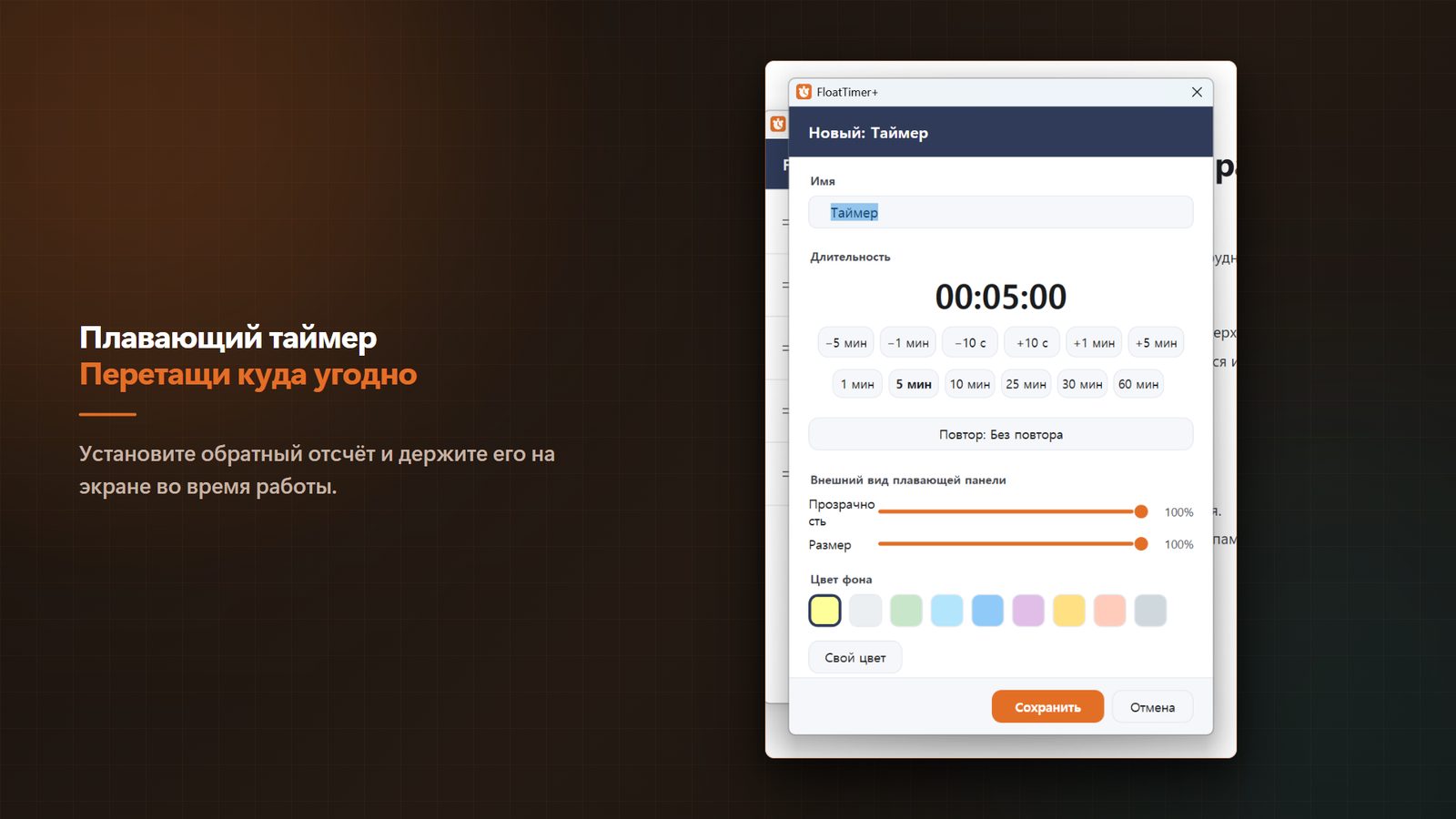Choose the light sky-blue background swatch
This screenshot has width=1456, height=819.
(946, 611)
